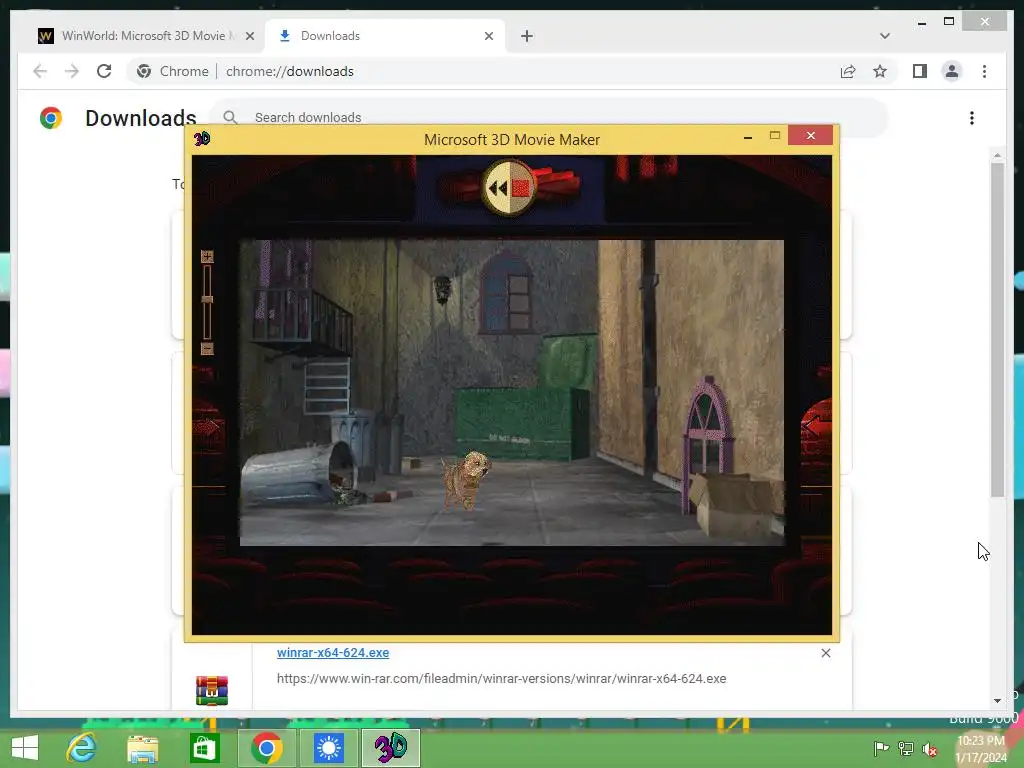Open the Windows Start button
Image resolution: width=1024 pixels, height=768 pixels.
[x=25, y=747]
